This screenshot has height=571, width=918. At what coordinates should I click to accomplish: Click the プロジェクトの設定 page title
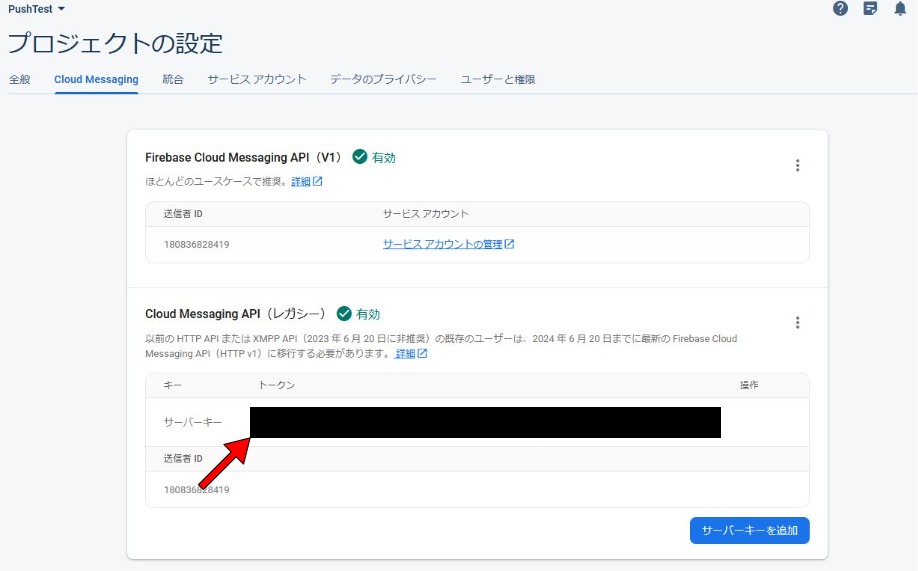pos(115,43)
